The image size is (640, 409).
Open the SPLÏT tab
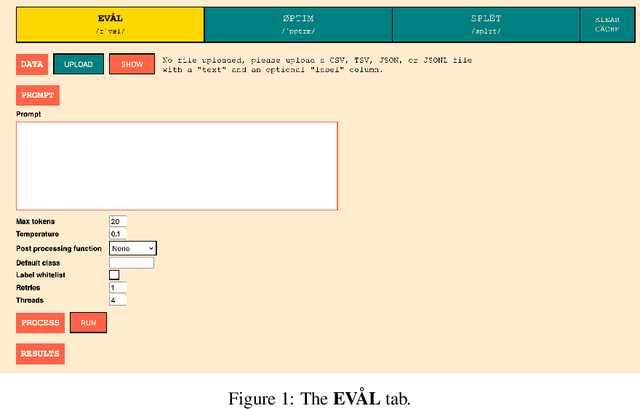485,24
